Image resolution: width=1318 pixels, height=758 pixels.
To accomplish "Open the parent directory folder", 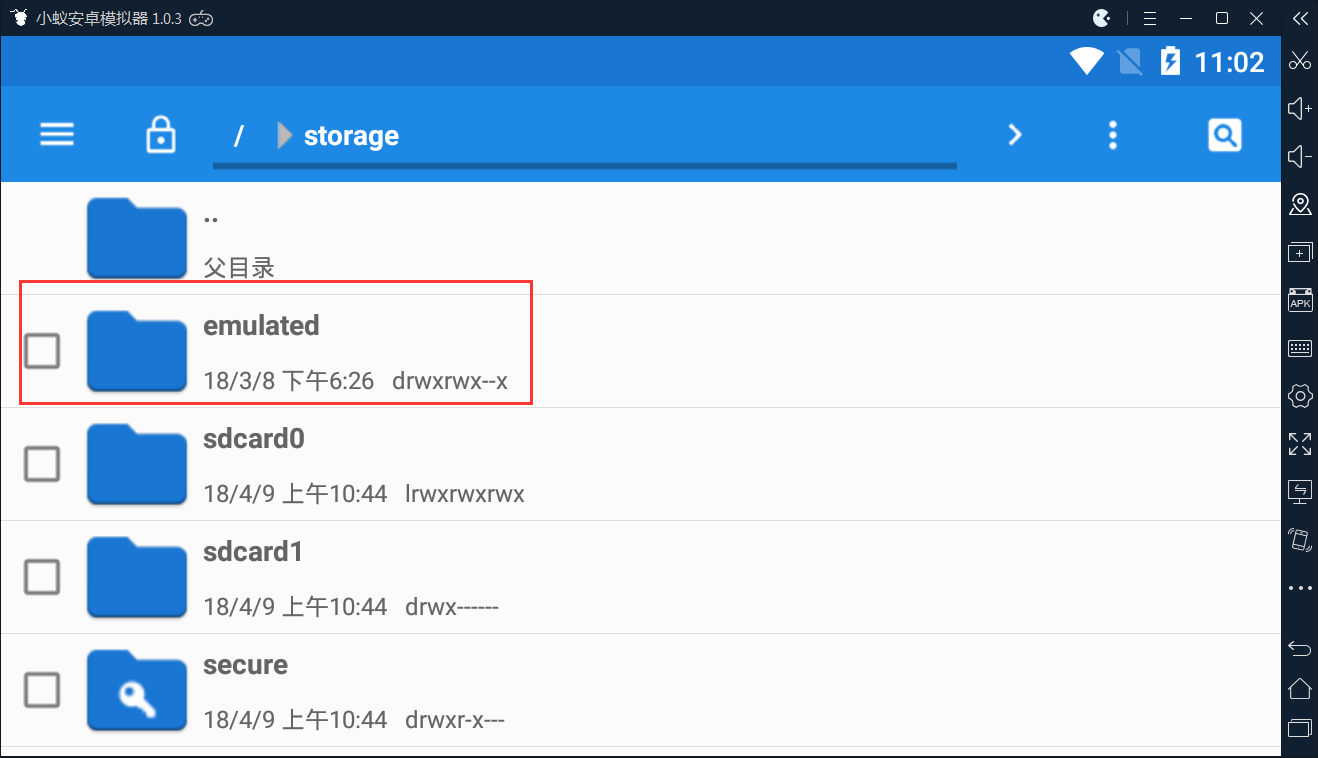I will [x=136, y=239].
